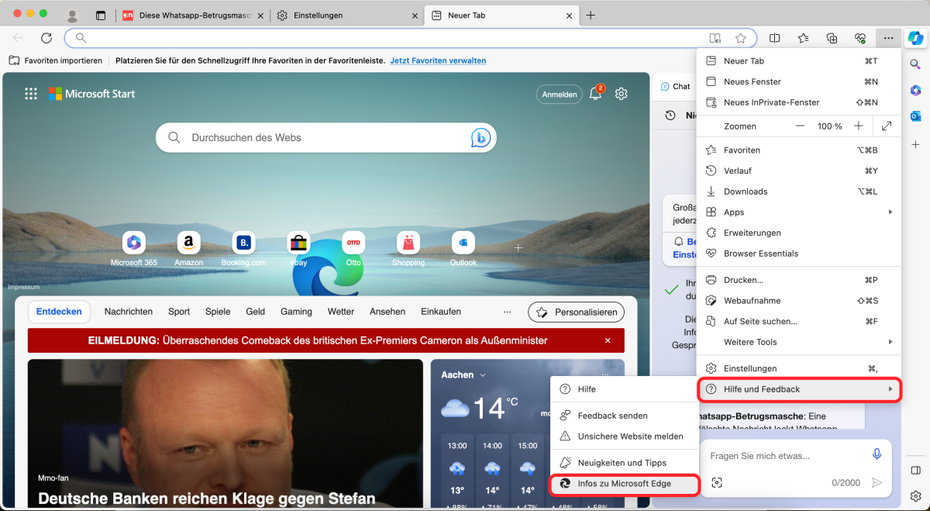
Task: Open page settings gear on Microsoft Start
Action: coord(621,94)
